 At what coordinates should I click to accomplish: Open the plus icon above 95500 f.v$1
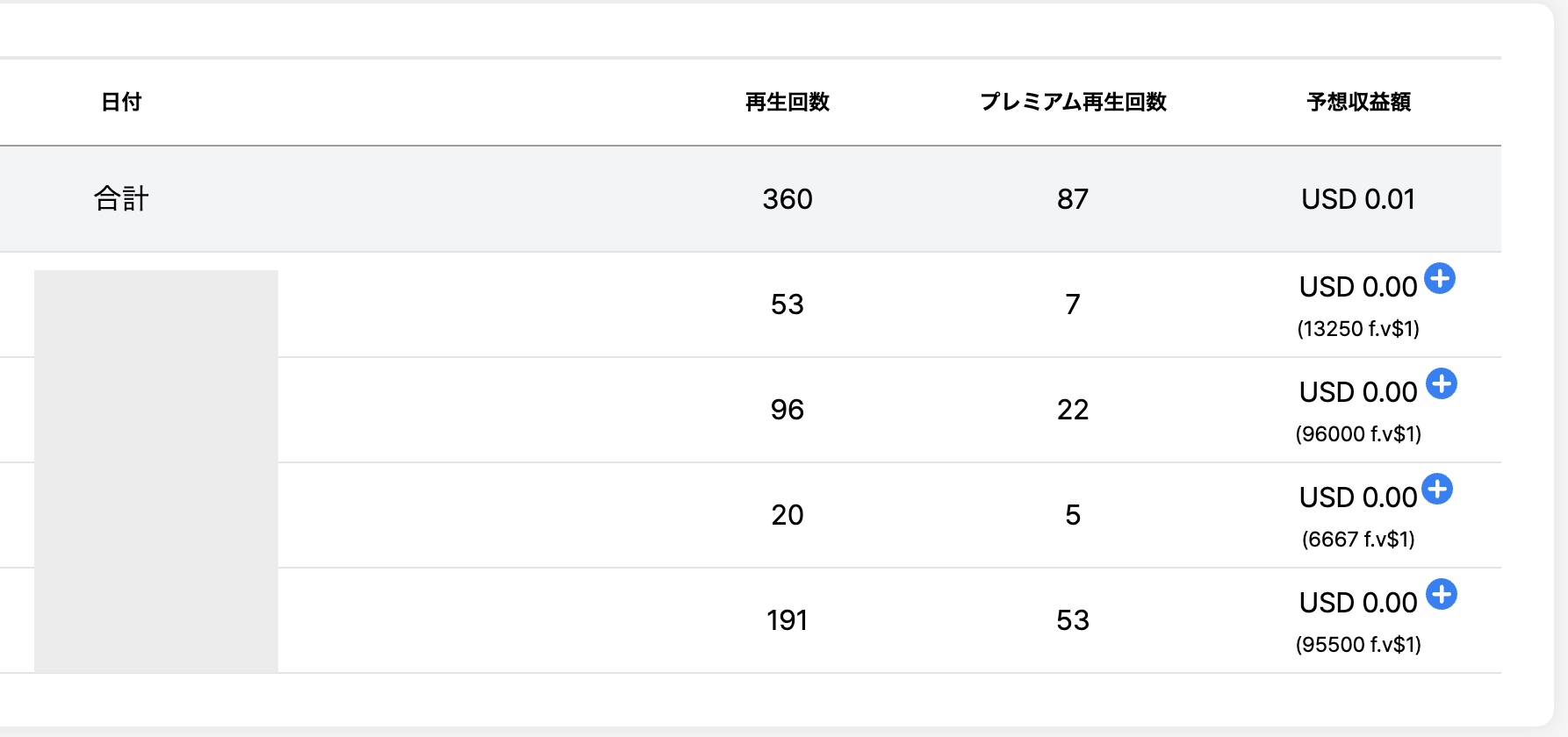tap(1442, 595)
